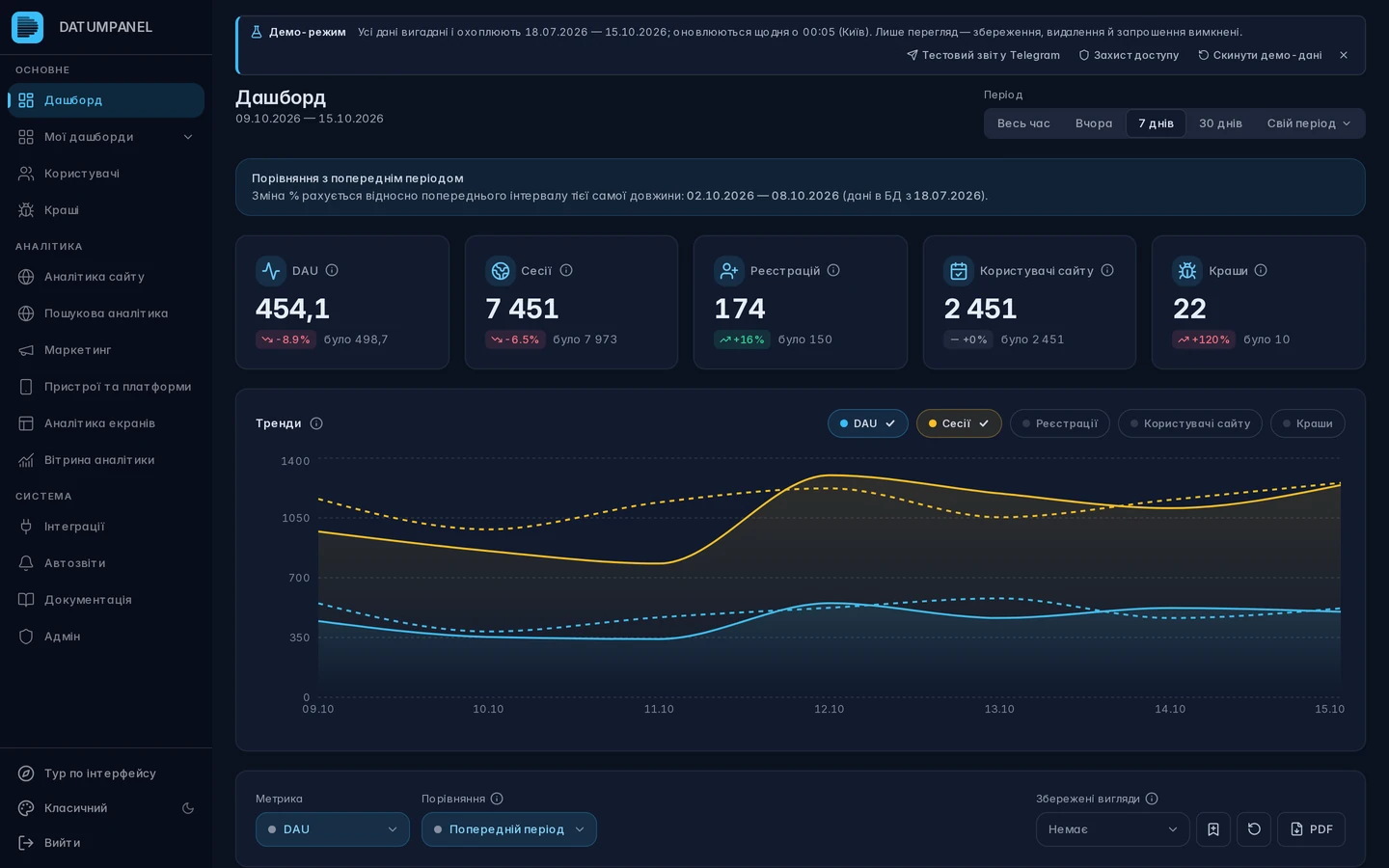Screen dimensions: 1389x868
Task: Click the moon theme icon next to Класичний
Action: [188, 808]
